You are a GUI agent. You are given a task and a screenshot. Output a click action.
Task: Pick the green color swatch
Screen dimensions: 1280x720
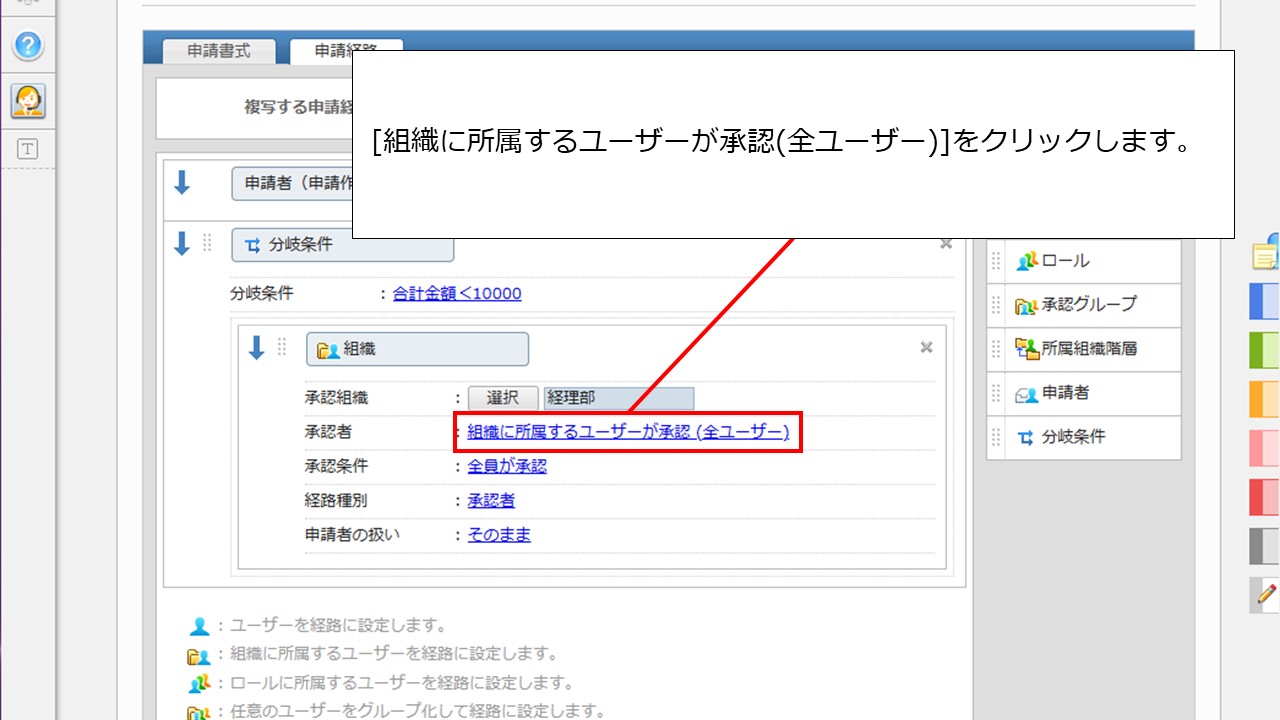click(x=1264, y=349)
